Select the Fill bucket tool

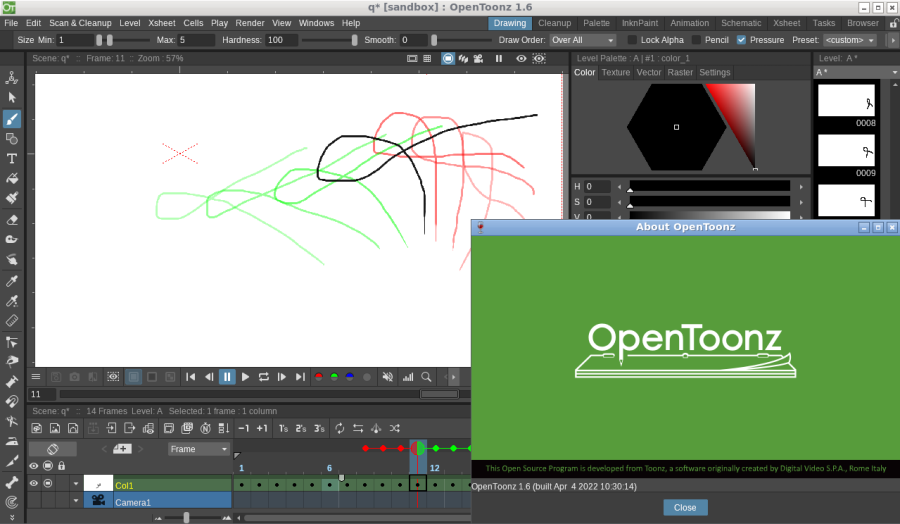point(11,178)
